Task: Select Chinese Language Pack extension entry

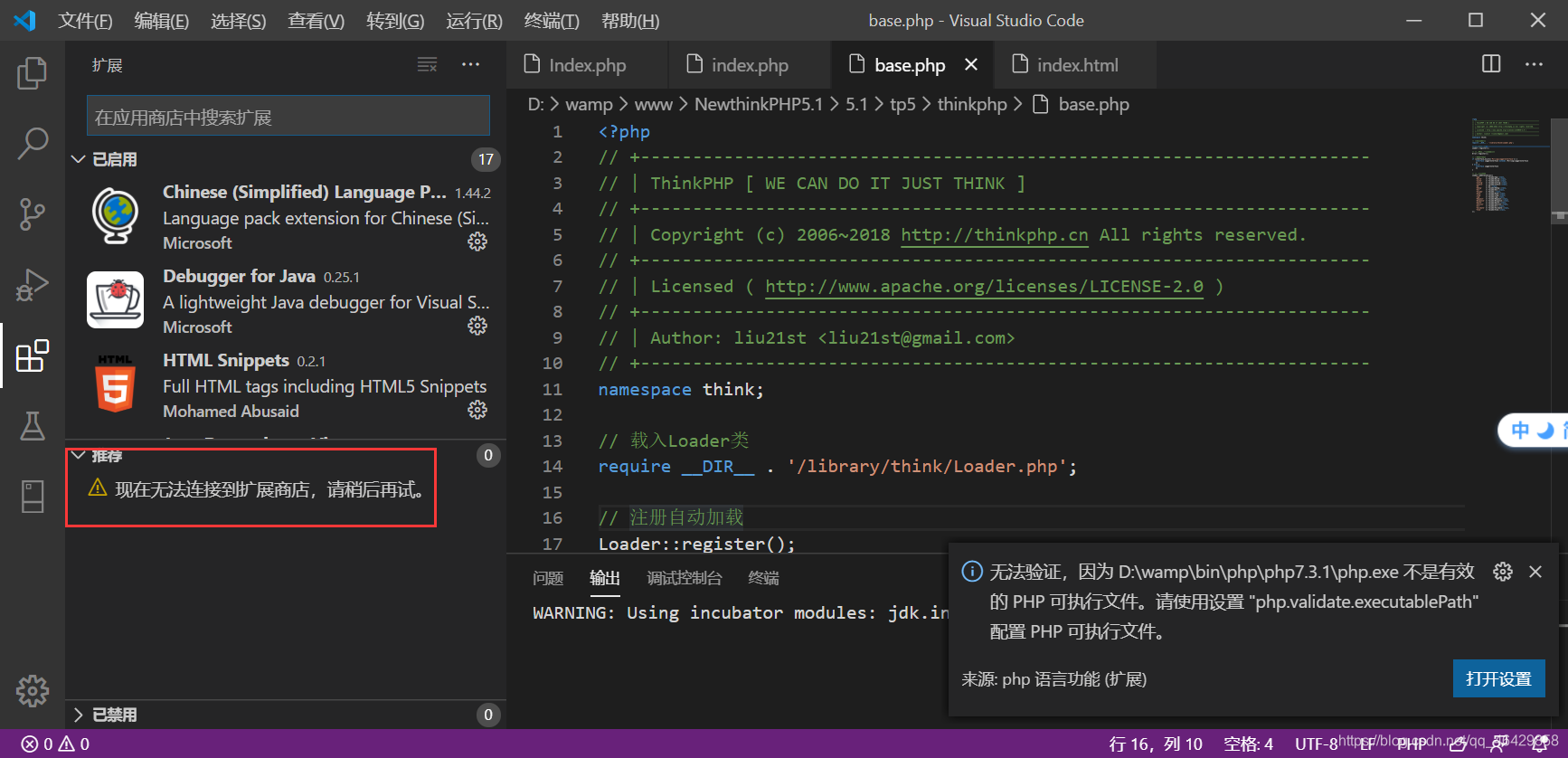Action: pyautogui.click(x=286, y=217)
